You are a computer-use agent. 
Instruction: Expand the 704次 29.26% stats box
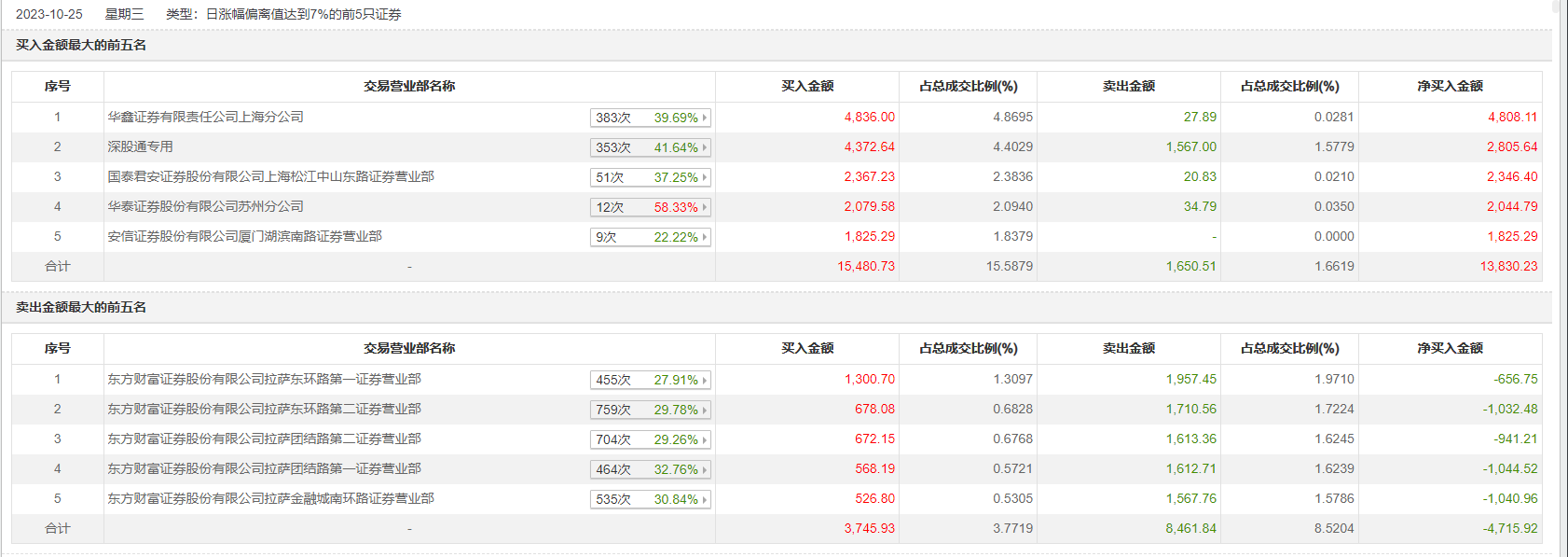(x=650, y=439)
